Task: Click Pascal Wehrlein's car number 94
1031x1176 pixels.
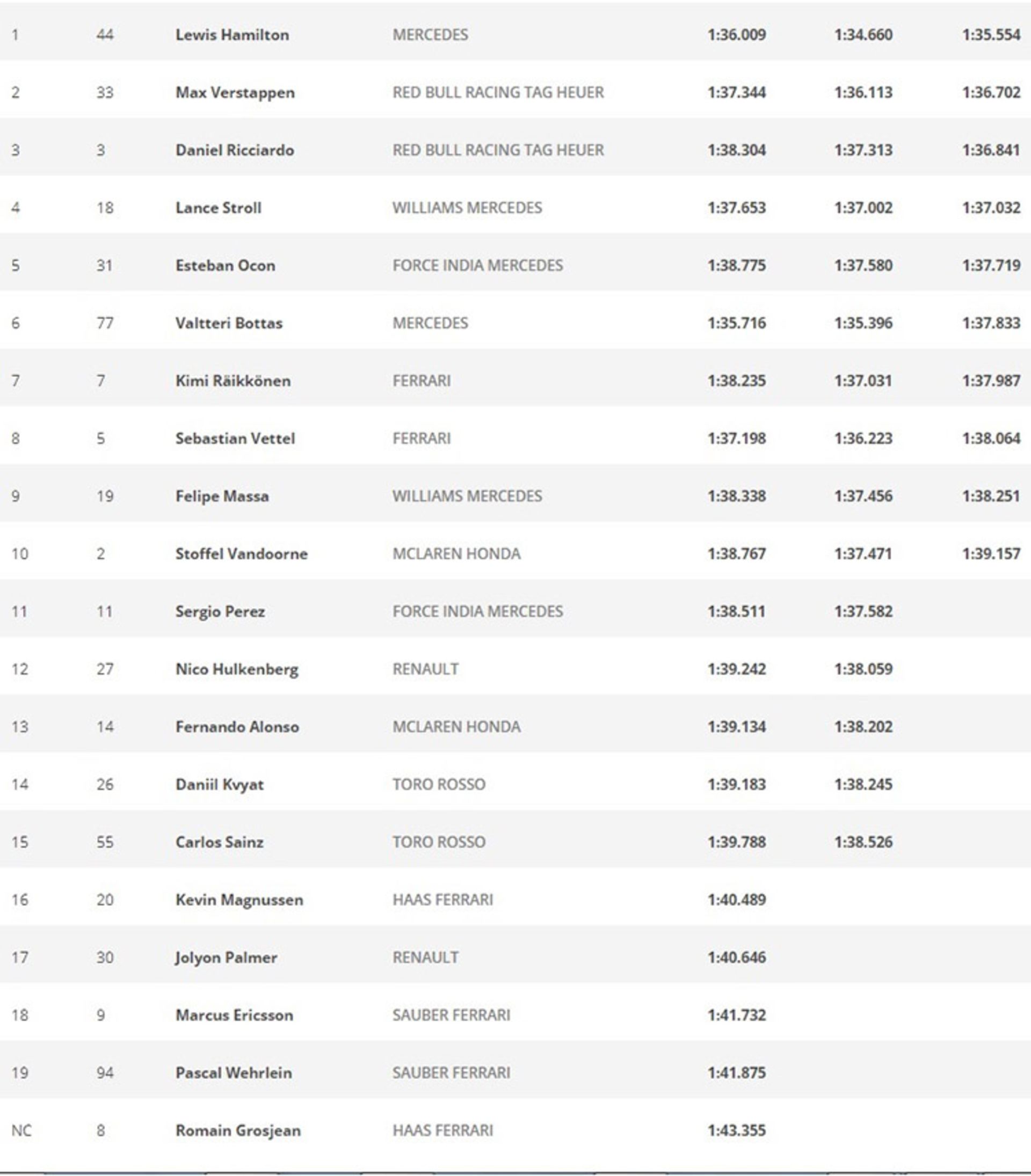Action: tap(105, 1073)
